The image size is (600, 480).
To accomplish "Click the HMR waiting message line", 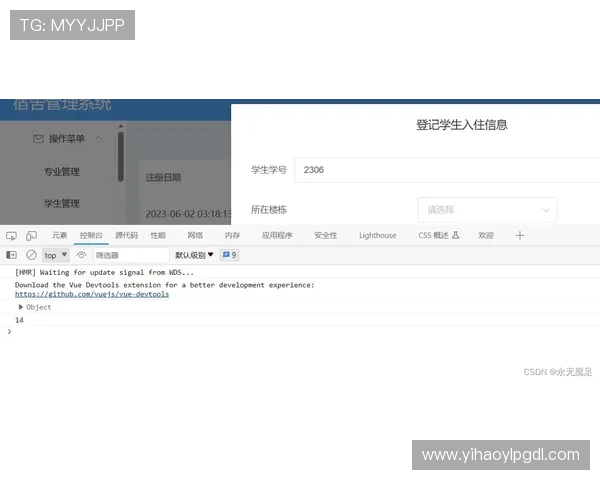I will tap(104, 272).
